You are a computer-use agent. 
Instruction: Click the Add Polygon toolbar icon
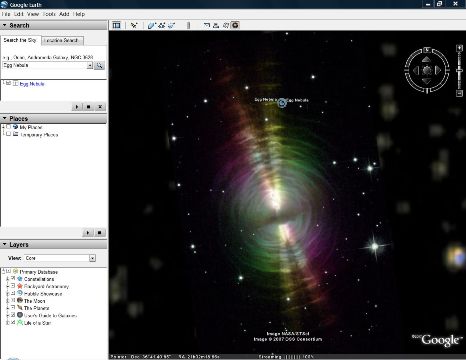(151, 25)
